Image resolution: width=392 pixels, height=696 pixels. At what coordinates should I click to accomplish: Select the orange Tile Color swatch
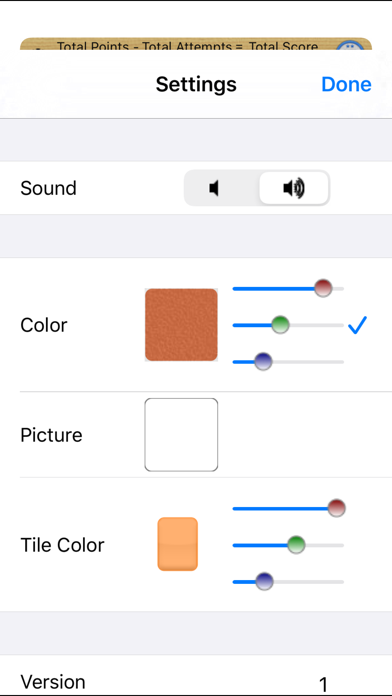coord(178,544)
